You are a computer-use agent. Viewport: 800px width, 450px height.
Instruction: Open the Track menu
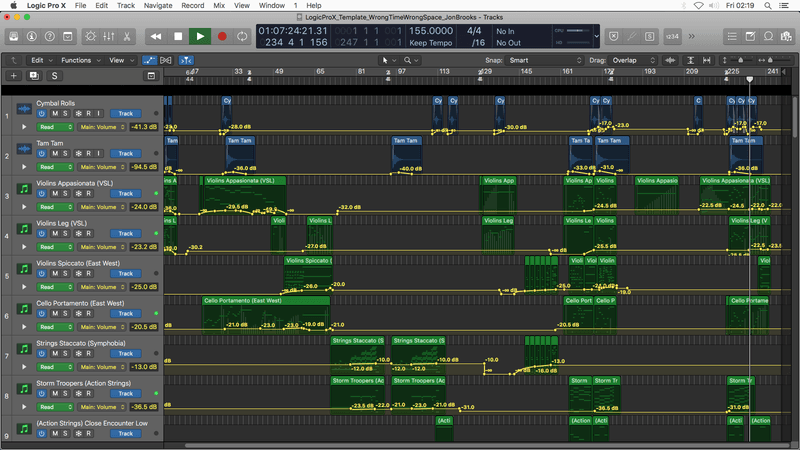click(126, 5)
